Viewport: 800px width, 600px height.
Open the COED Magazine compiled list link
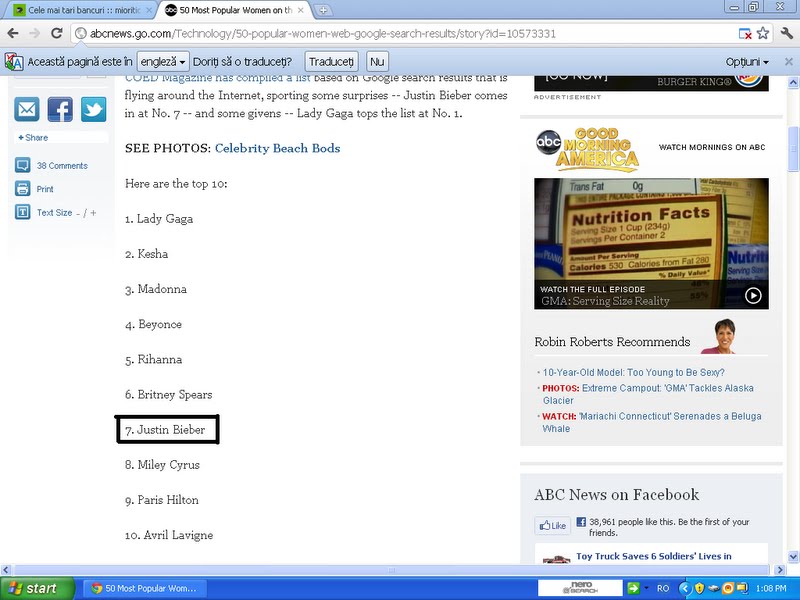217,78
